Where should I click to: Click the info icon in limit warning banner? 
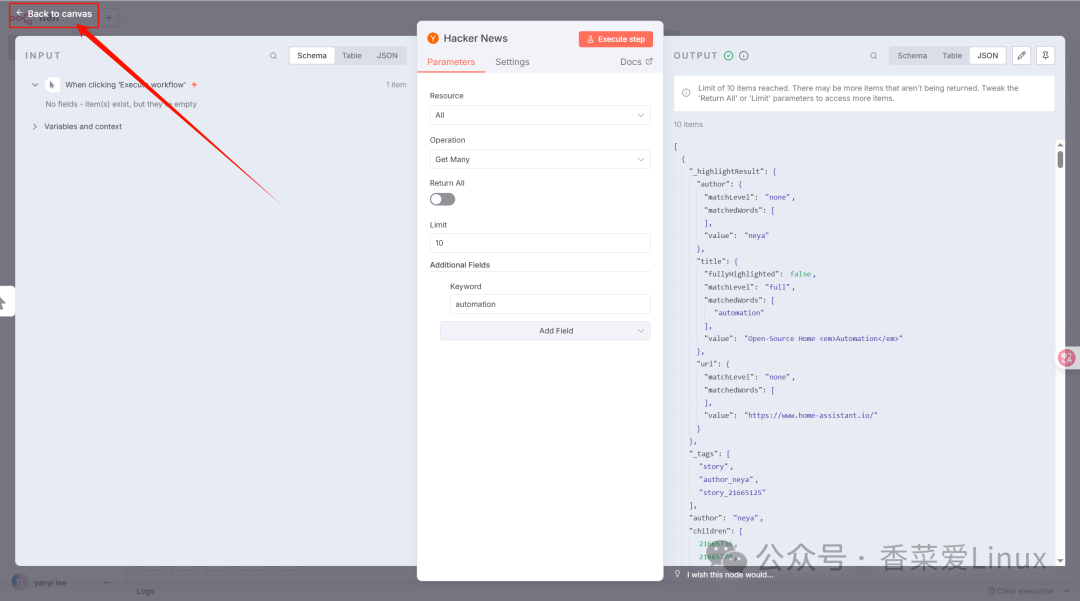686,93
